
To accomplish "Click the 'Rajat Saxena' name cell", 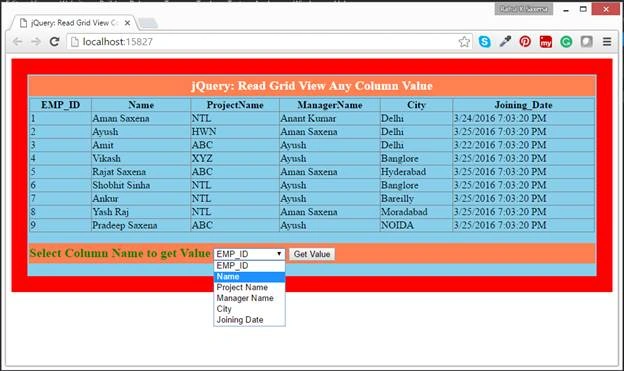I will coord(141,172).
